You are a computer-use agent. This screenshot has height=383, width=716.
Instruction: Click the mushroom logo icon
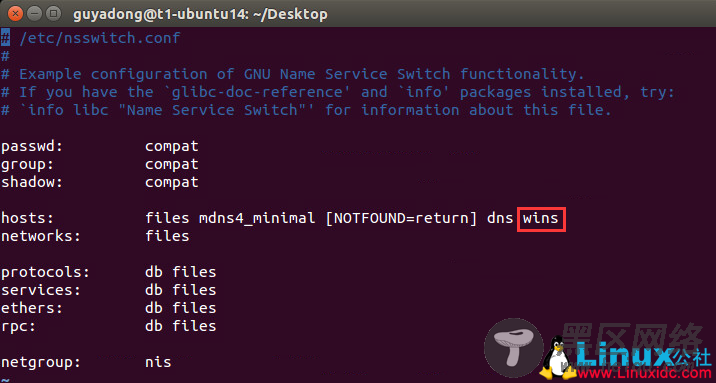pos(514,348)
